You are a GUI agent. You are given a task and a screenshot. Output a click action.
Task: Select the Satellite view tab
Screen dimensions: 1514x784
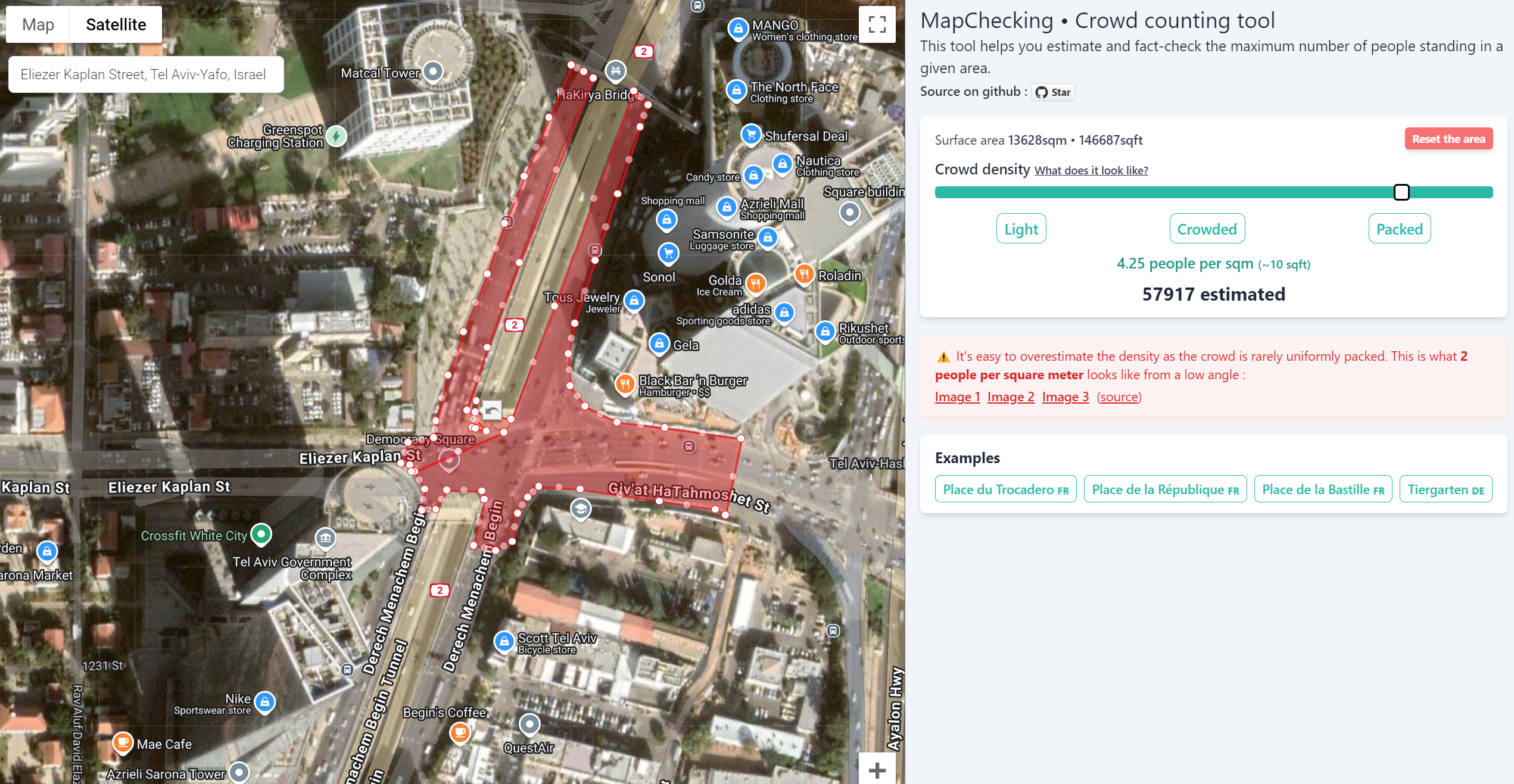pyautogui.click(x=116, y=24)
